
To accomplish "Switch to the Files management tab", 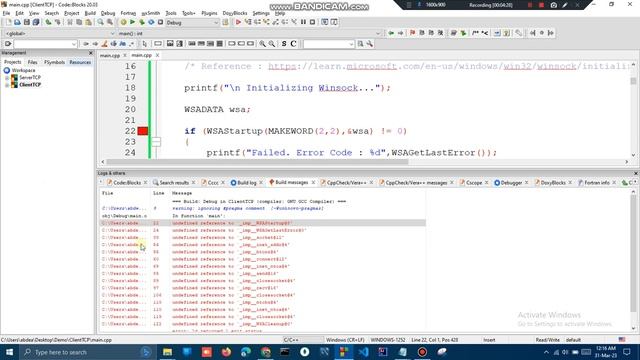I will tap(32, 62).
